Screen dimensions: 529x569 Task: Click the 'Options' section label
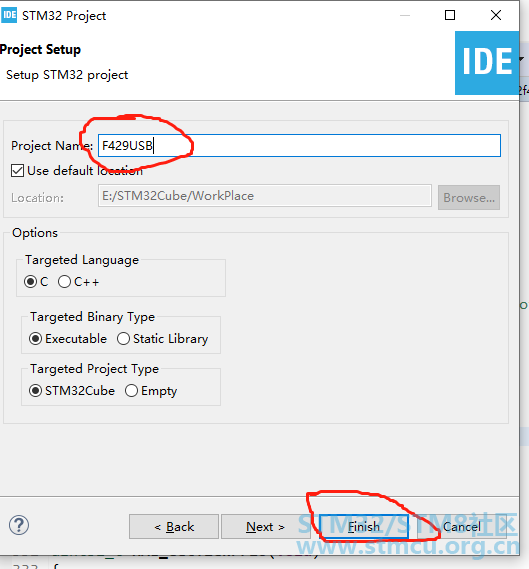(x=35, y=233)
